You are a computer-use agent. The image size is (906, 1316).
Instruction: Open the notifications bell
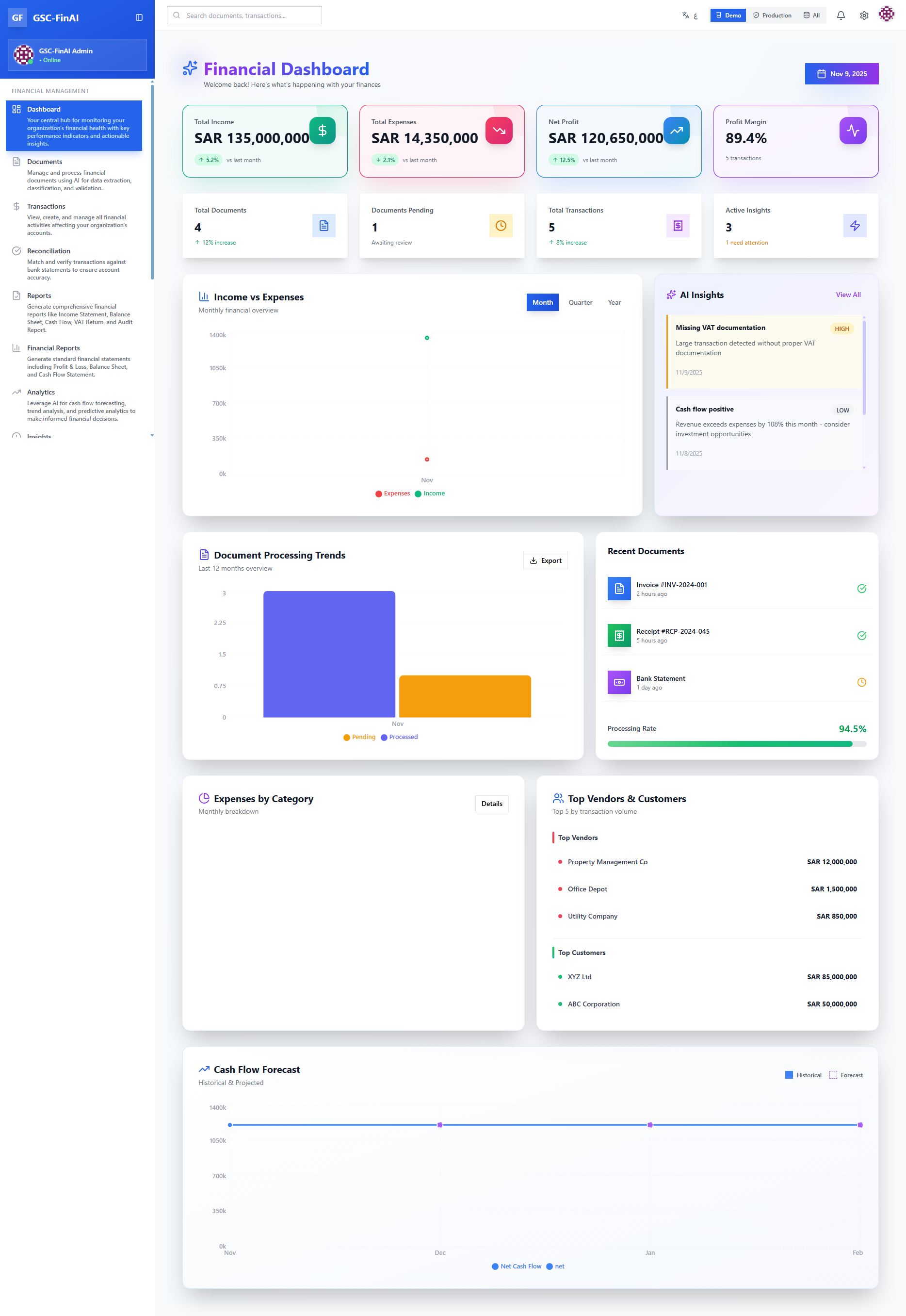tap(841, 16)
